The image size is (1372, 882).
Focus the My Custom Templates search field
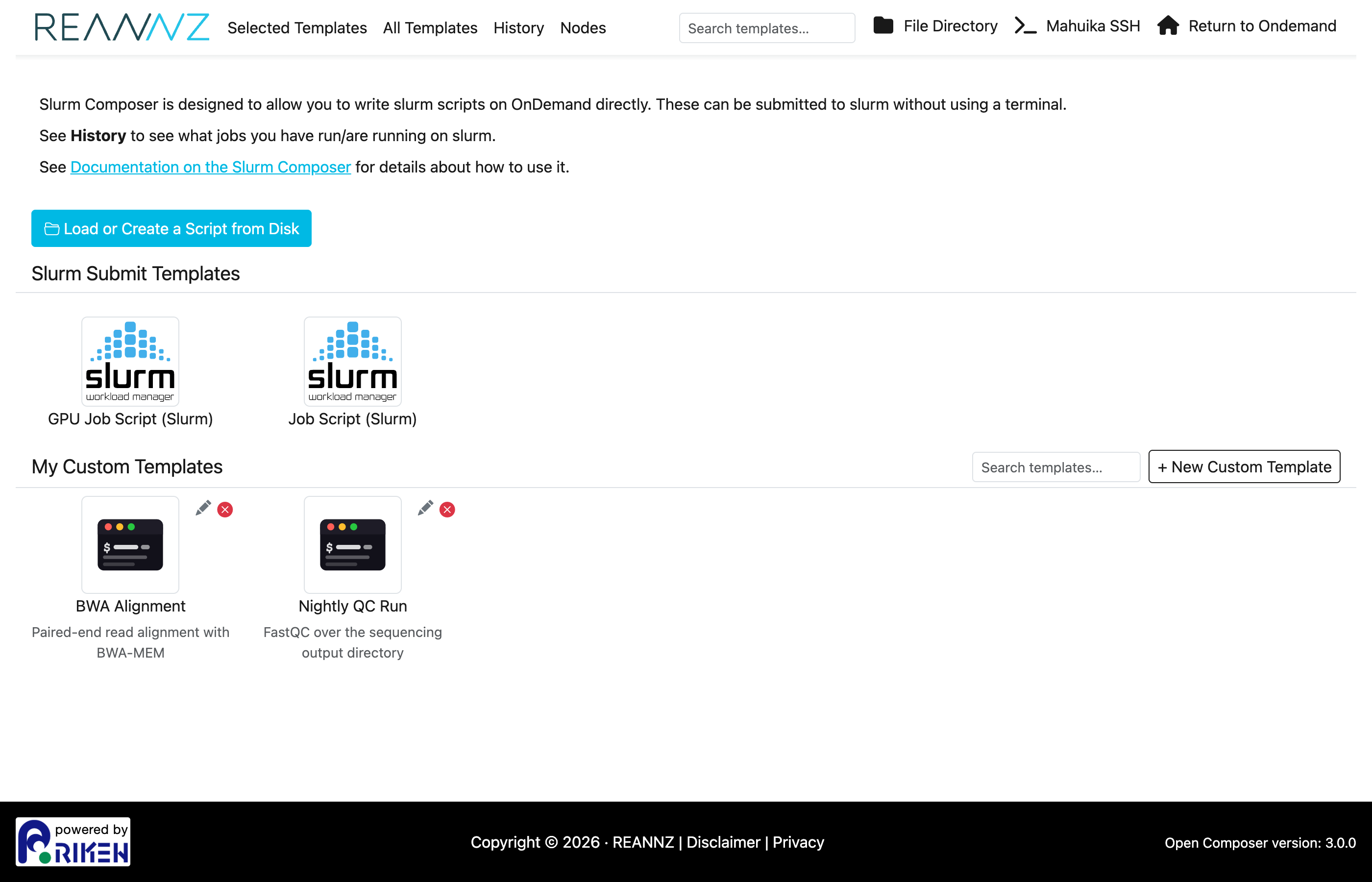[1056, 467]
